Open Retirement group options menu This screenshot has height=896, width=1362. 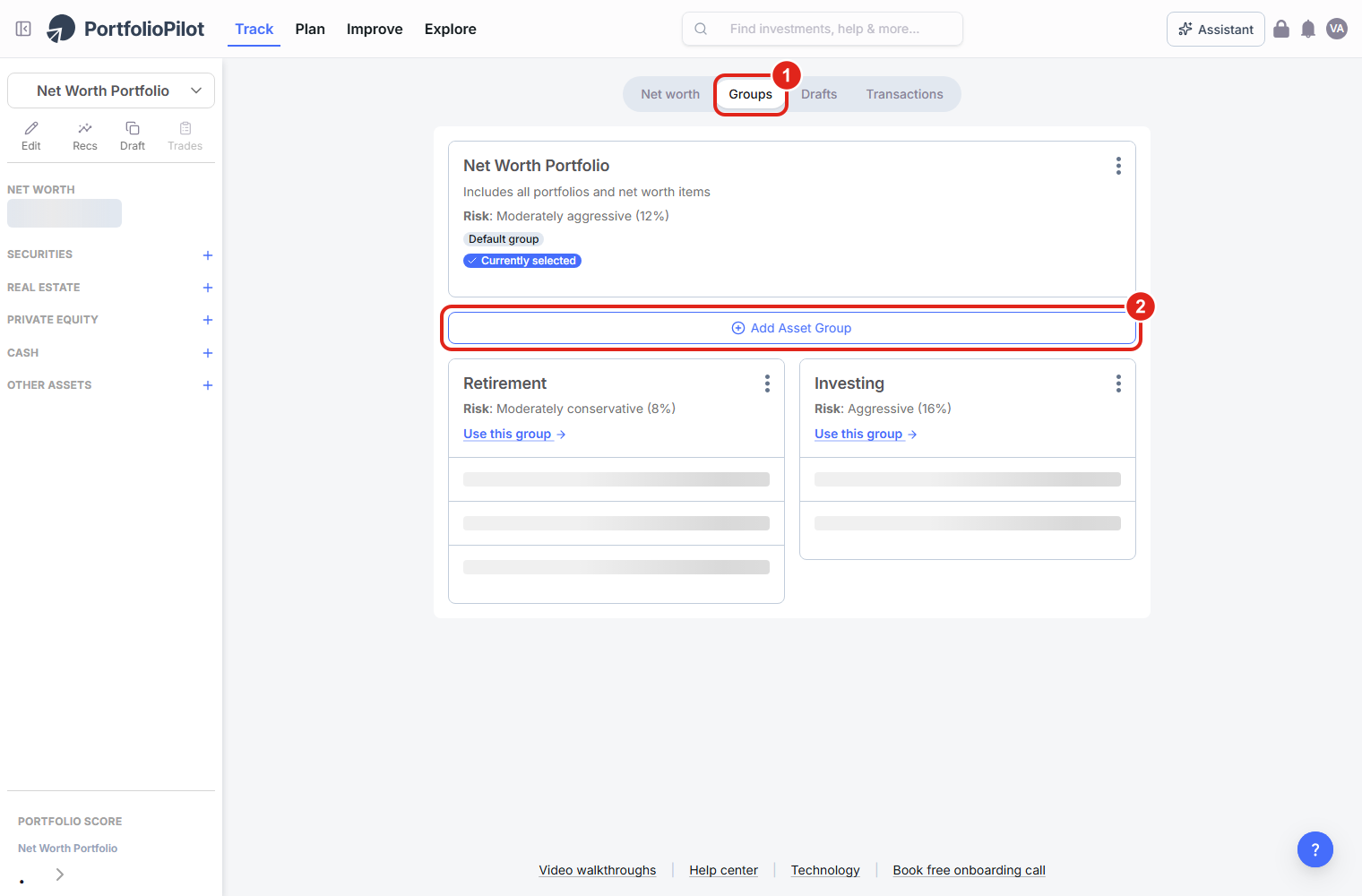(767, 383)
